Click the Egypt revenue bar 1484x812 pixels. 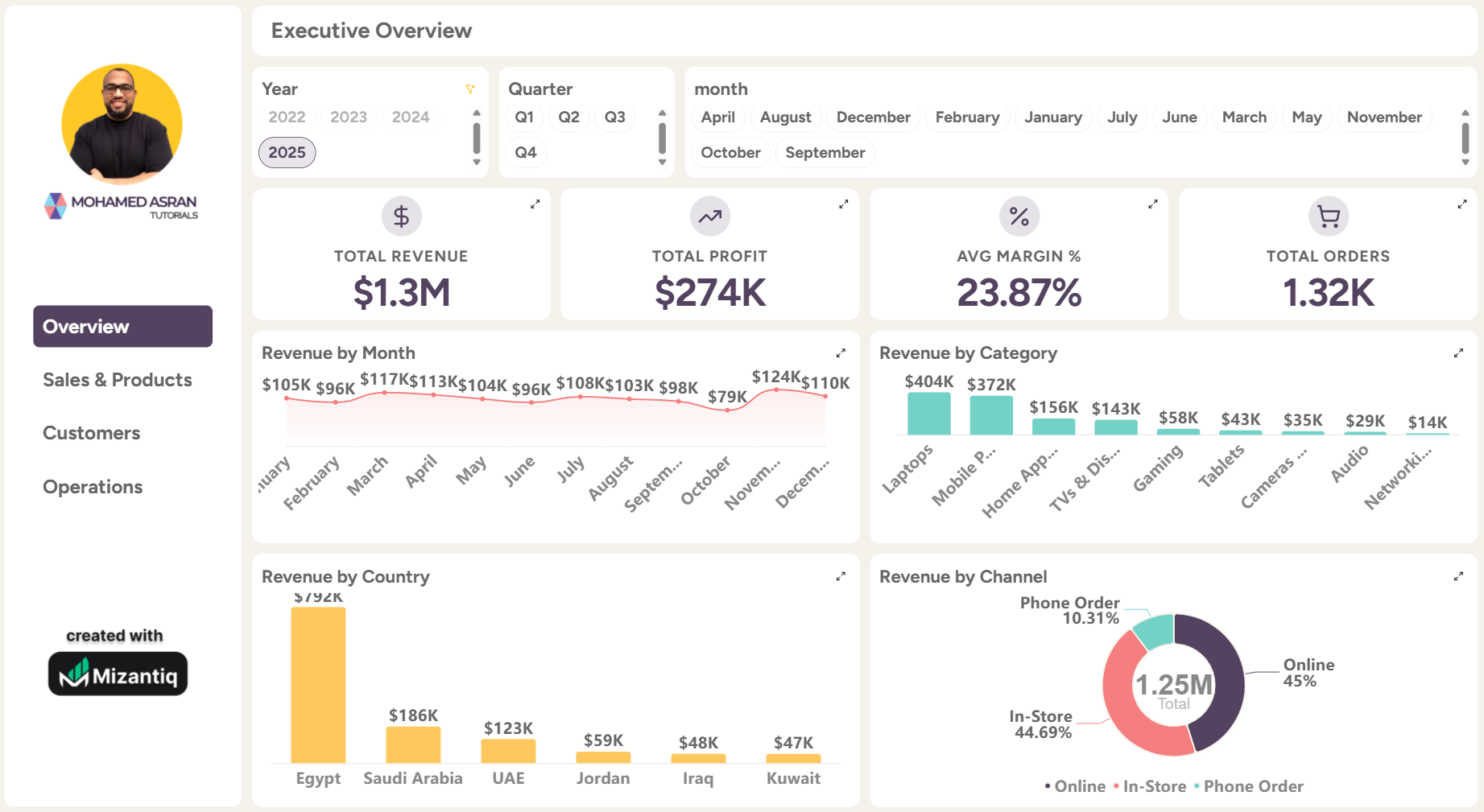318,685
